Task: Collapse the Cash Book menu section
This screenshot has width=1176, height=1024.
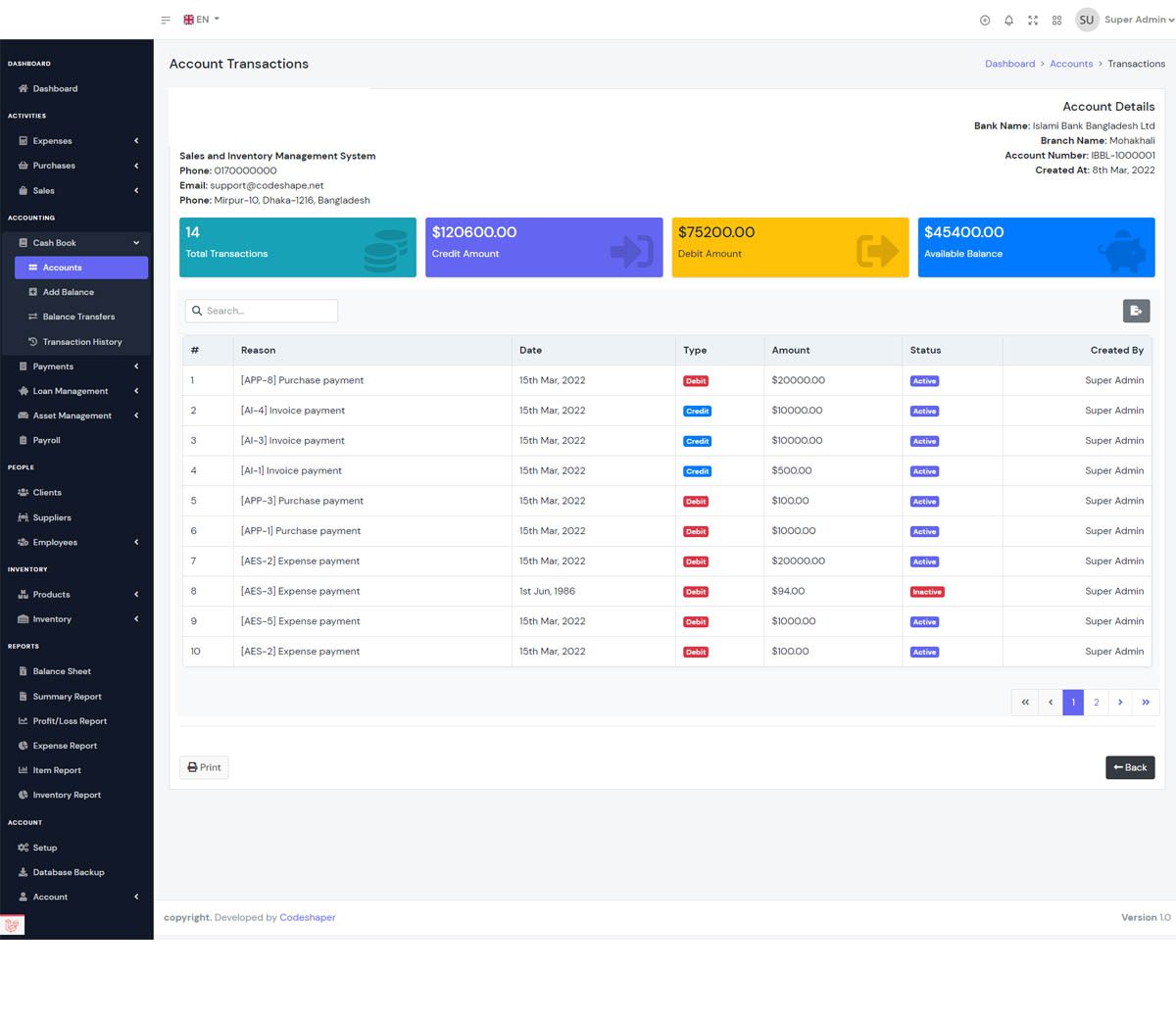Action: tap(76, 243)
